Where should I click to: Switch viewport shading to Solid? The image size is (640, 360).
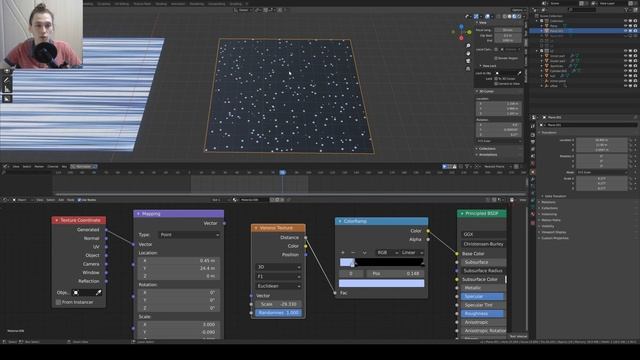point(510,16)
